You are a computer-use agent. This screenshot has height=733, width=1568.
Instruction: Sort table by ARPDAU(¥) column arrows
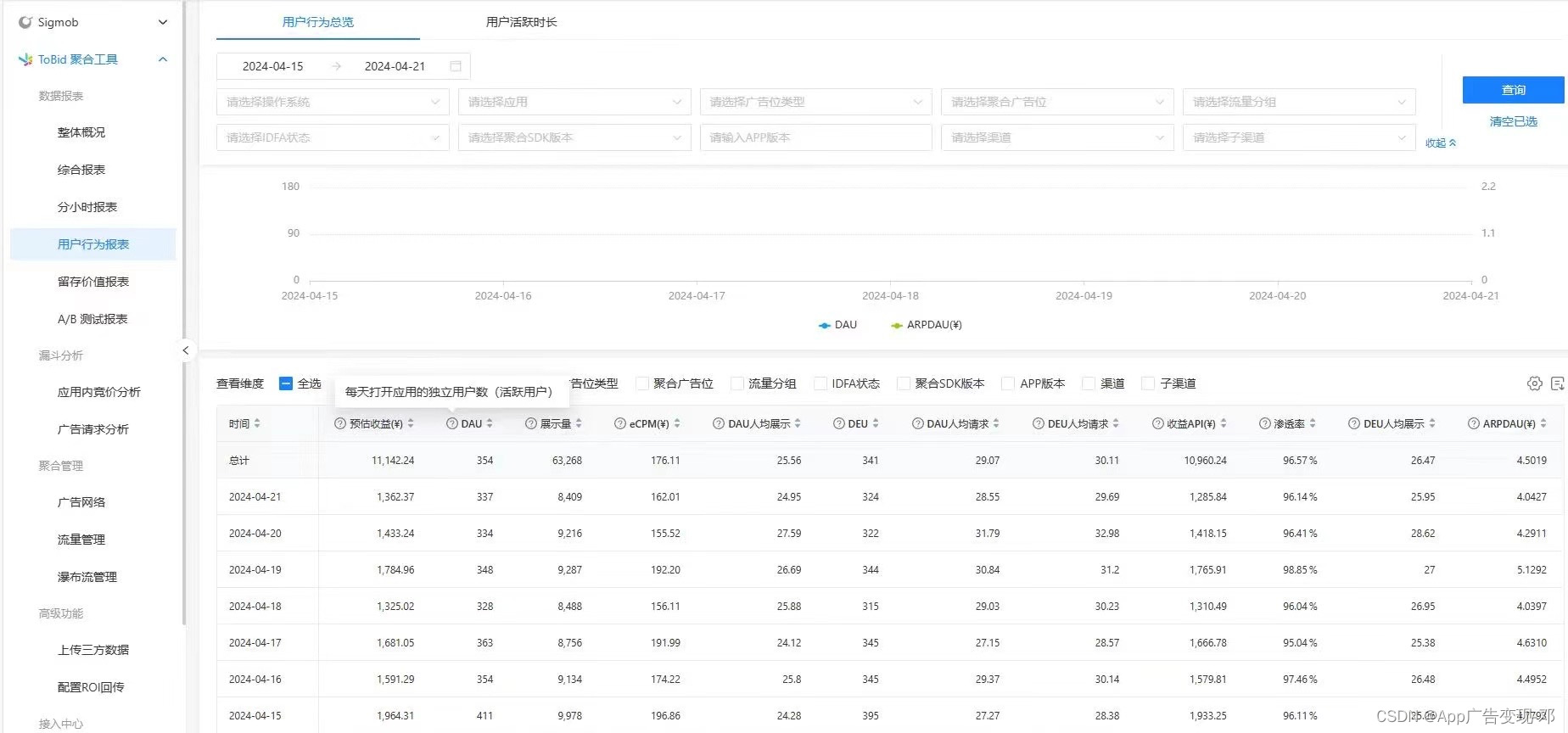[1543, 423]
